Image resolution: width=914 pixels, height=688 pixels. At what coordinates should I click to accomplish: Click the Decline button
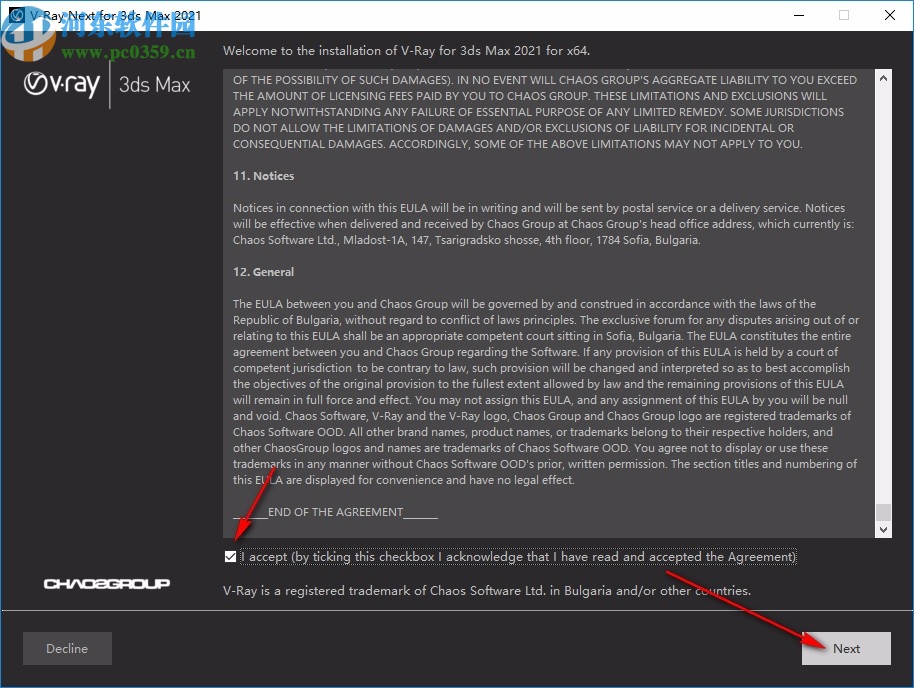point(66,648)
